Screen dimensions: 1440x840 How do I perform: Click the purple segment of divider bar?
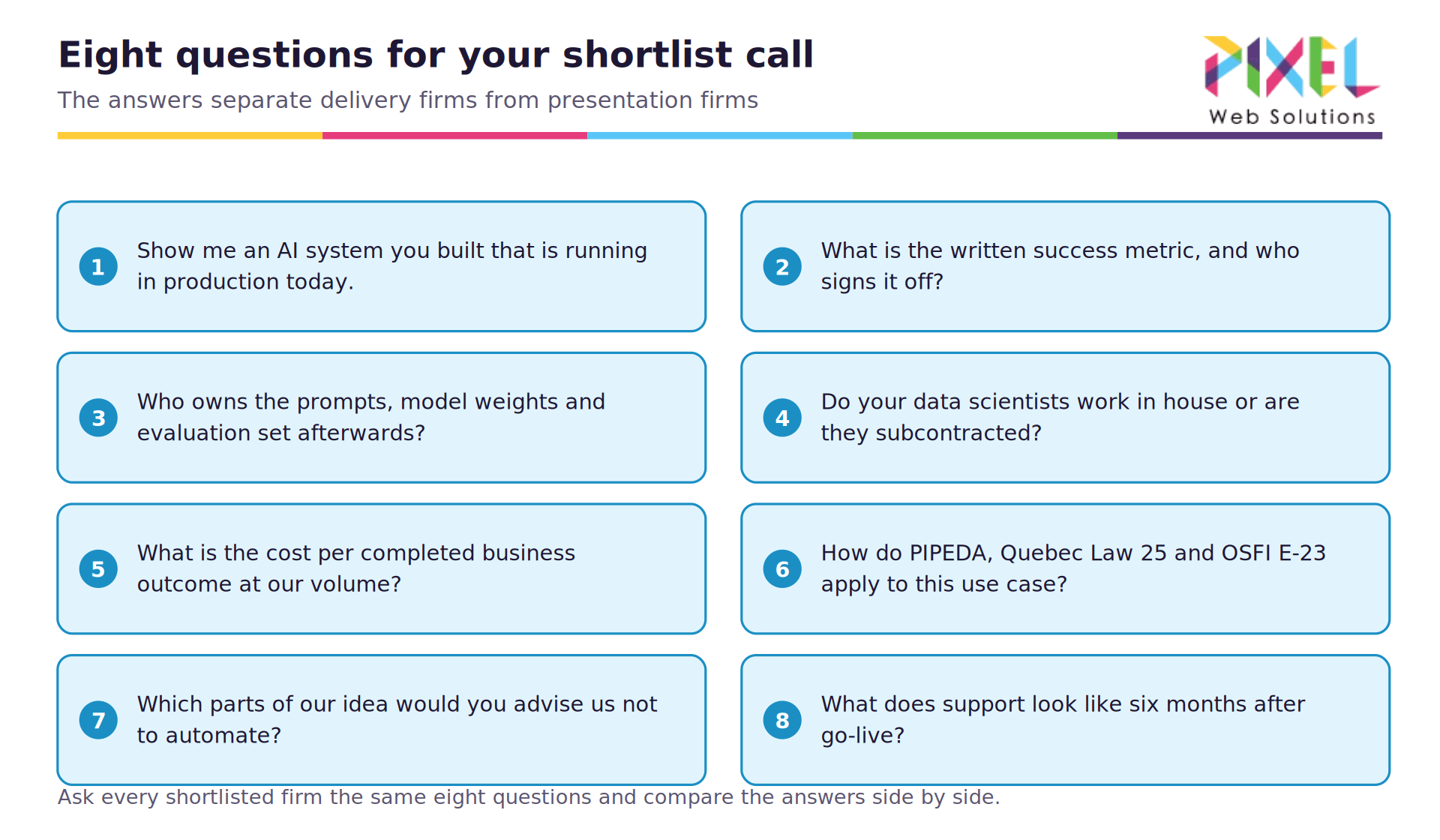coord(1249,136)
